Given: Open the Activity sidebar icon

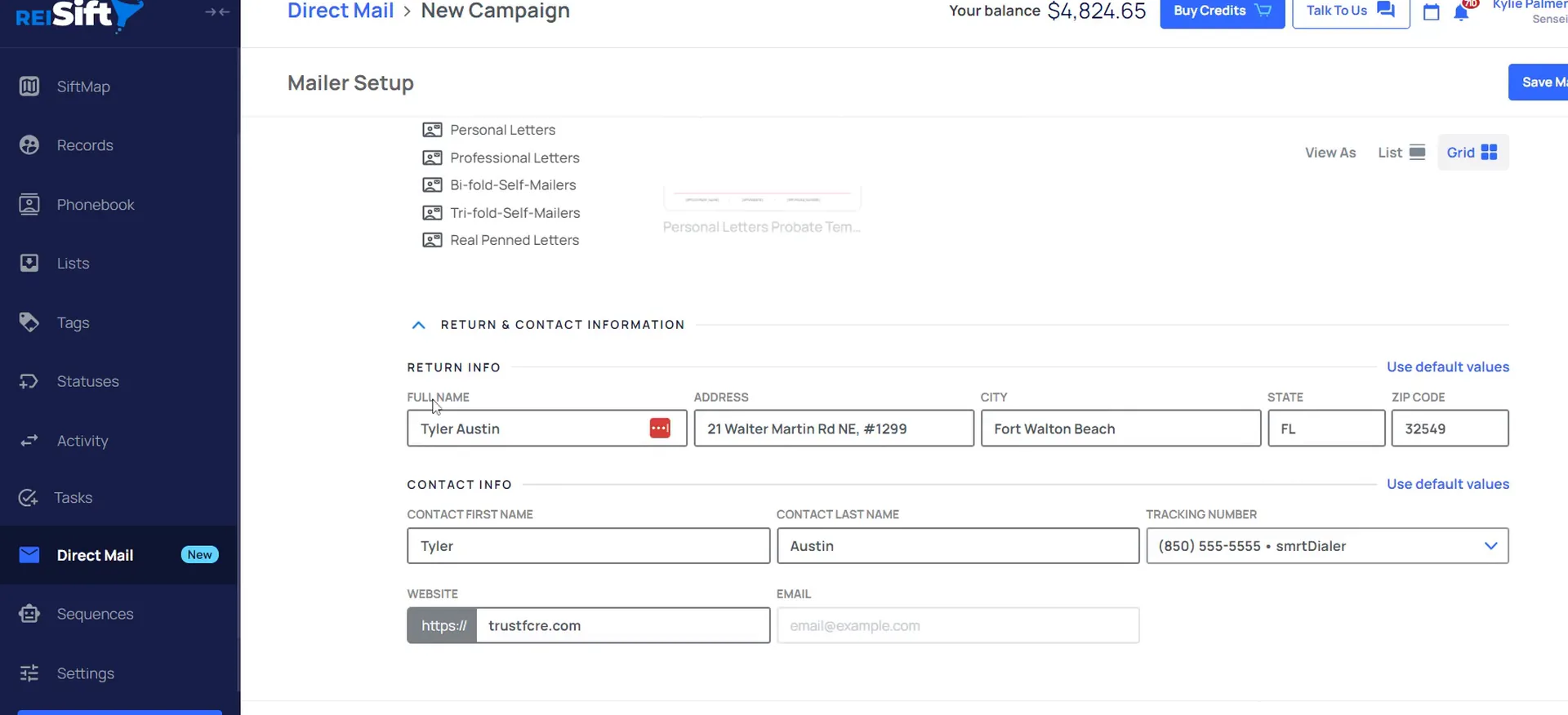Looking at the screenshot, I should coord(29,441).
